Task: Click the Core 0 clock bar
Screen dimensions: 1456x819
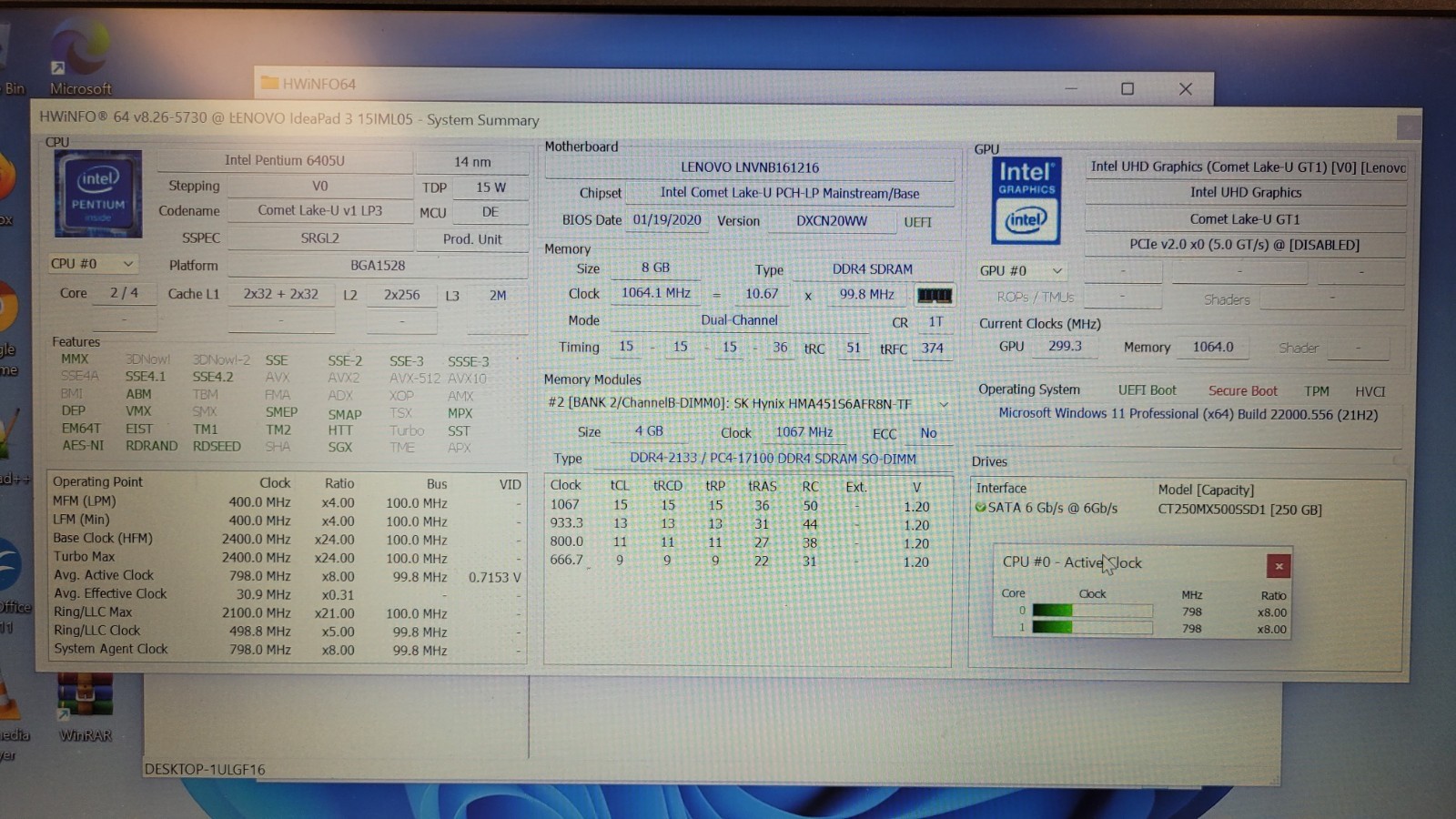Action: [1092, 612]
